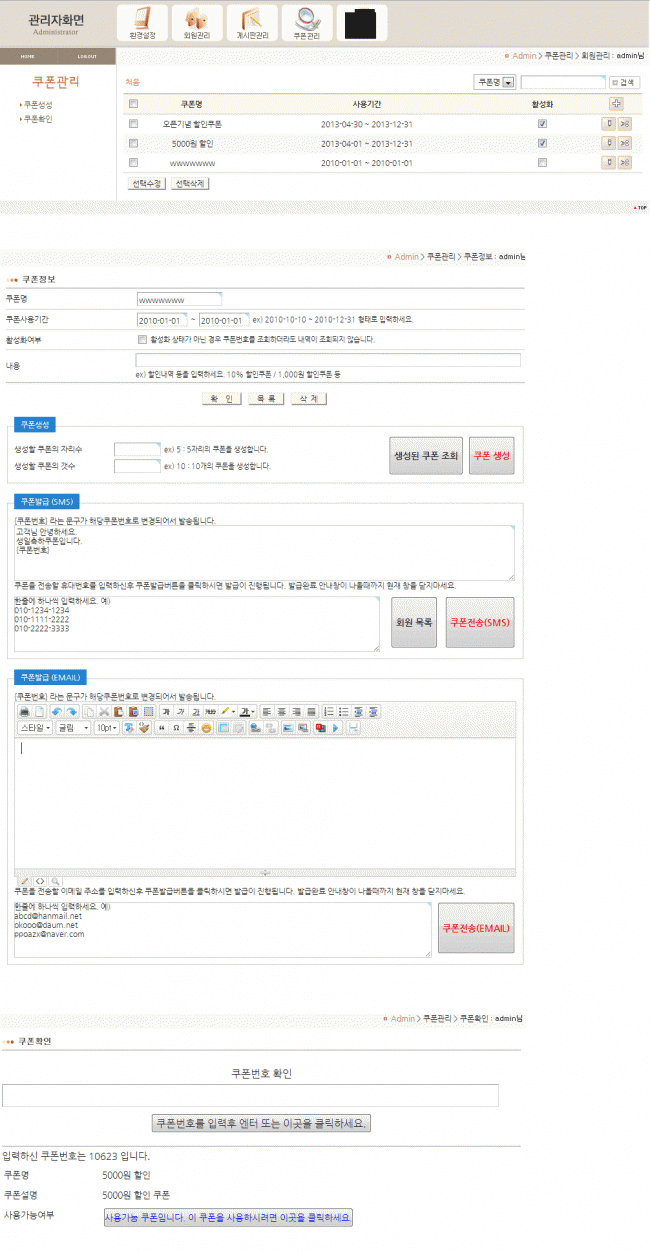Image resolution: width=650 pixels, height=1253 pixels.
Task: Click the paste icon in email editor
Action: [118, 711]
